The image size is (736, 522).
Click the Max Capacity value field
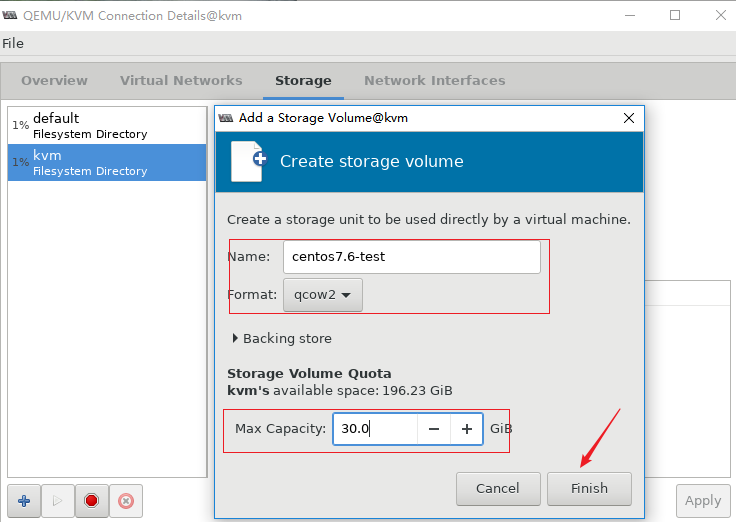tap(375, 429)
